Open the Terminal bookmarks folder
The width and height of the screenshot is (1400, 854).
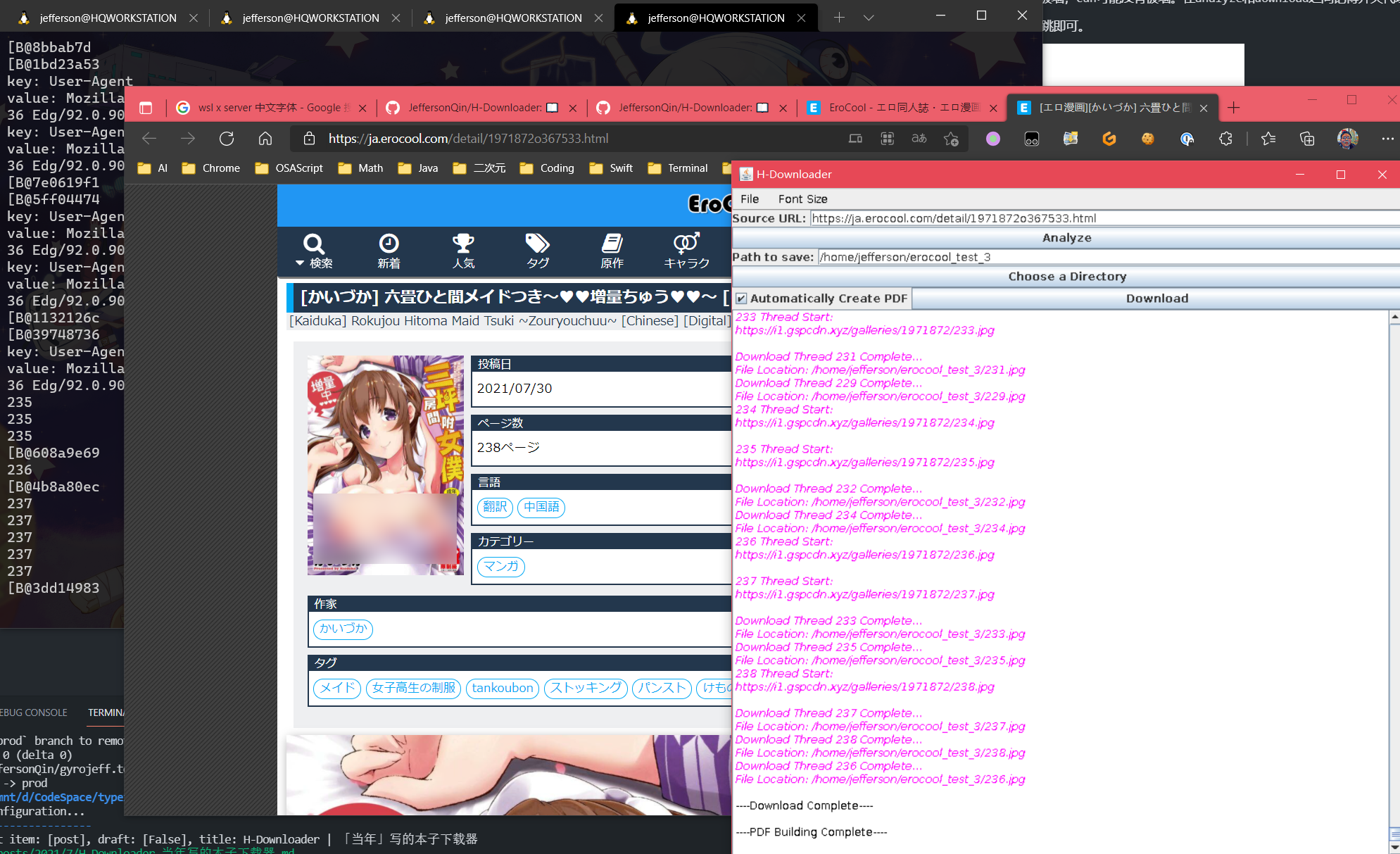tap(678, 168)
